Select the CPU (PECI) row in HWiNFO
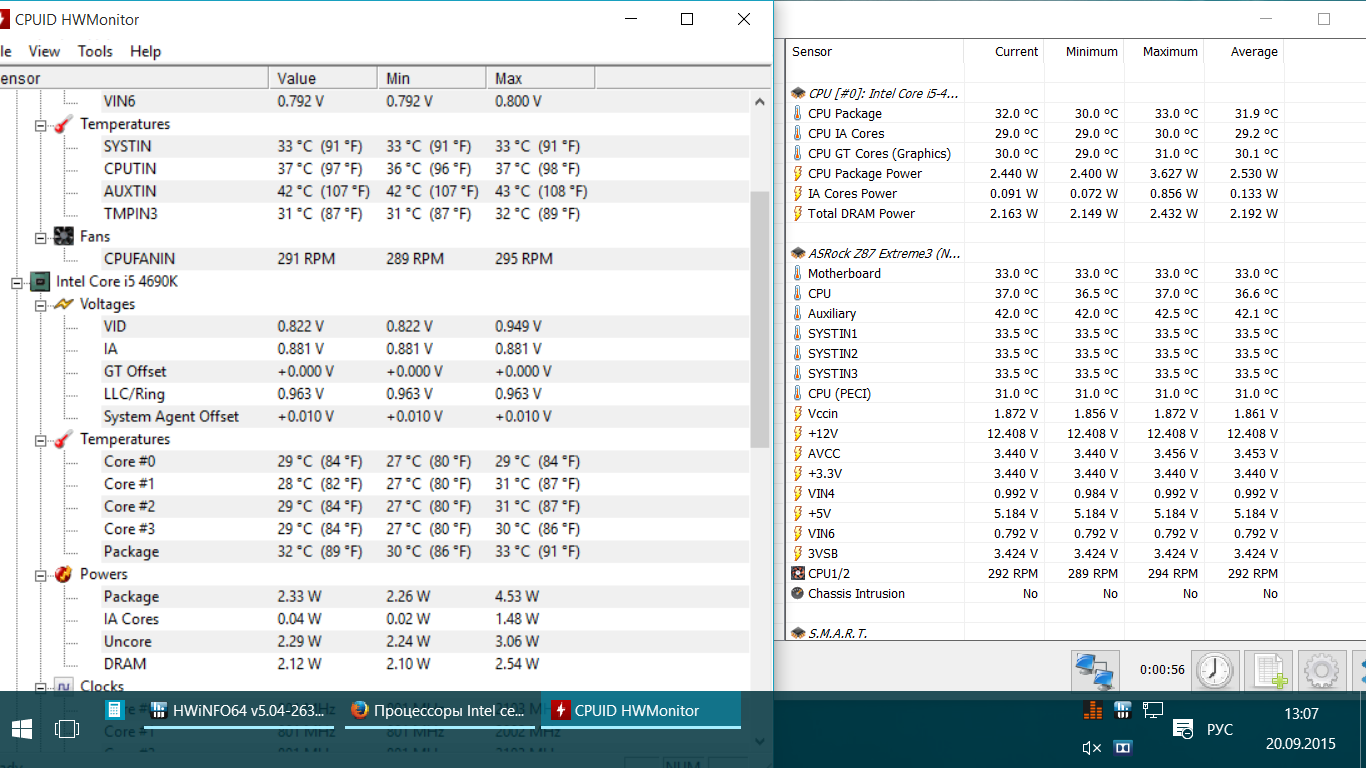Viewport: 1366px width, 768px height. (1035, 393)
